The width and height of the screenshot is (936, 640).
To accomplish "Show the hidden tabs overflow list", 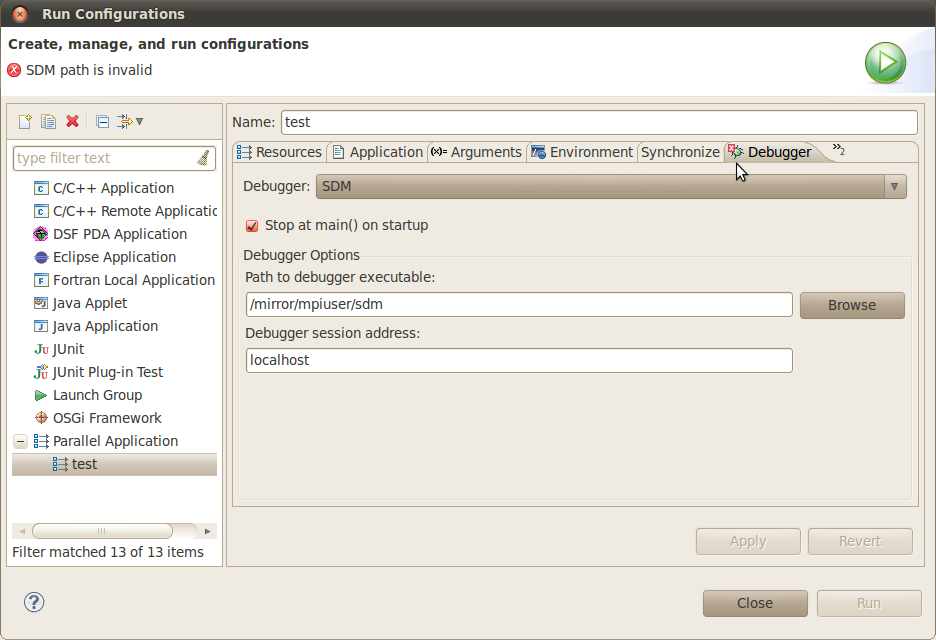I will (839, 149).
